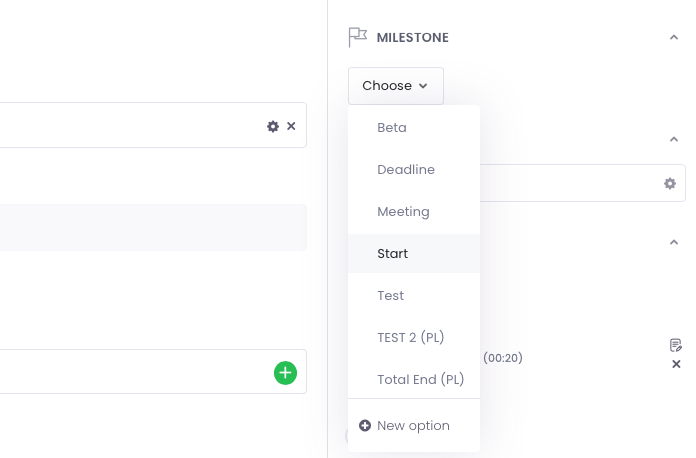Remove item with X beside left gear
The image size is (696, 458).
point(291,126)
